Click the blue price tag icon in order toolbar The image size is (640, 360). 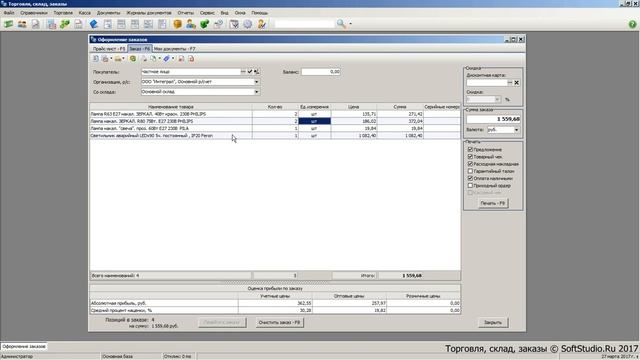pyautogui.click(x=166, y=59)
